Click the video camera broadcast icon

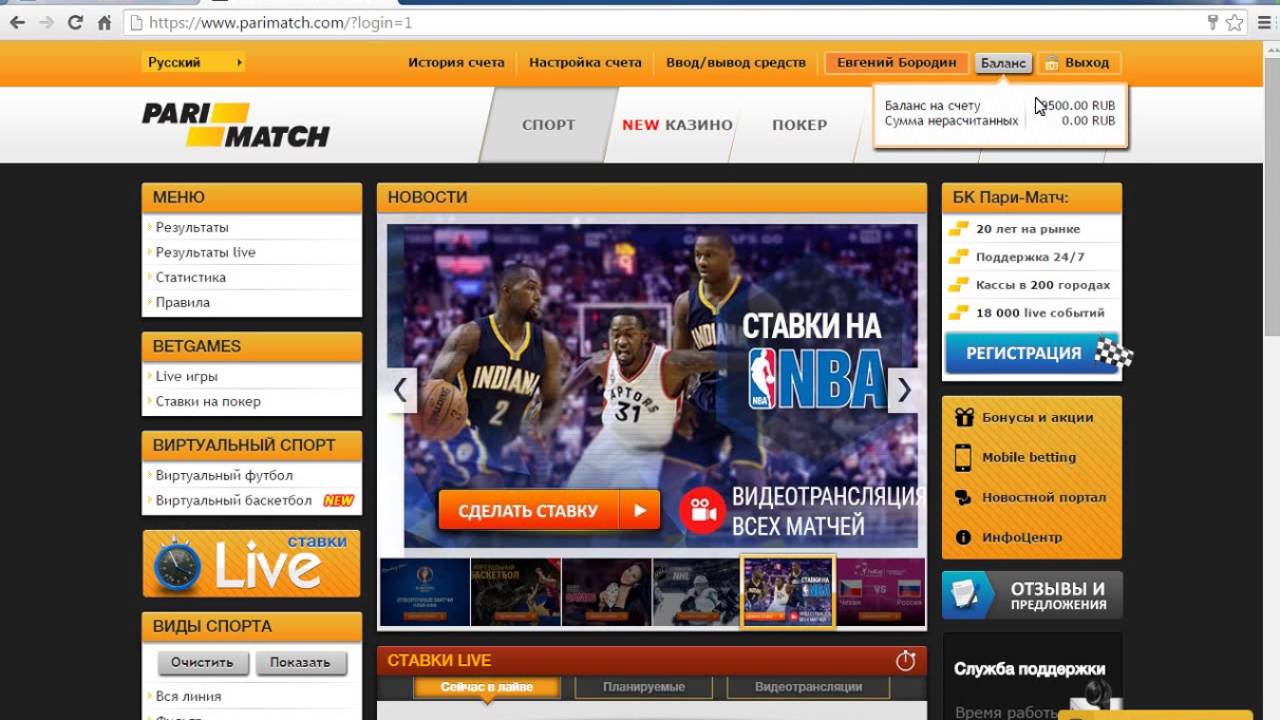click(x=702, y=510)
